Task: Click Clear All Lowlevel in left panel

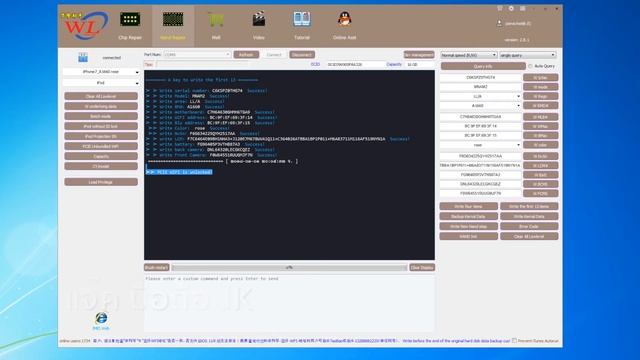Action: coord(101,96)
